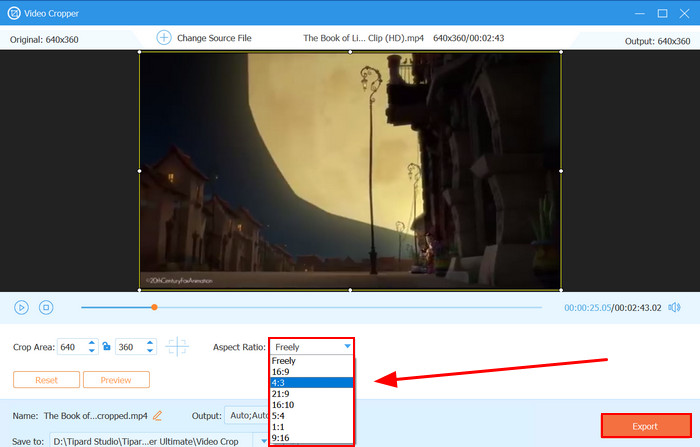Maximize the Video Cropper window
This screenshot has width=700, height=447.
coord(662,13)
